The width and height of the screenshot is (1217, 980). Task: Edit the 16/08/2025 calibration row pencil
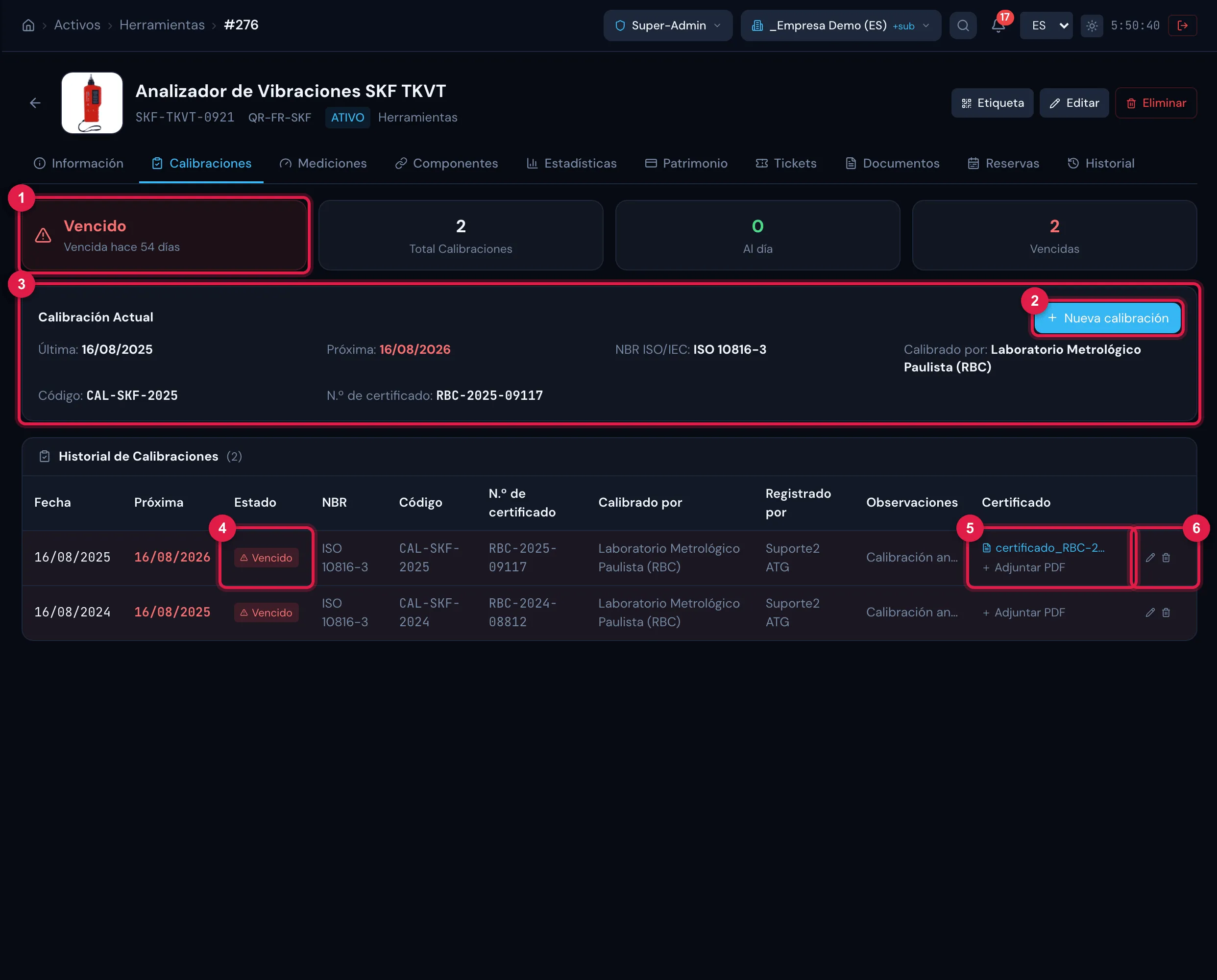click(1150, 558)
